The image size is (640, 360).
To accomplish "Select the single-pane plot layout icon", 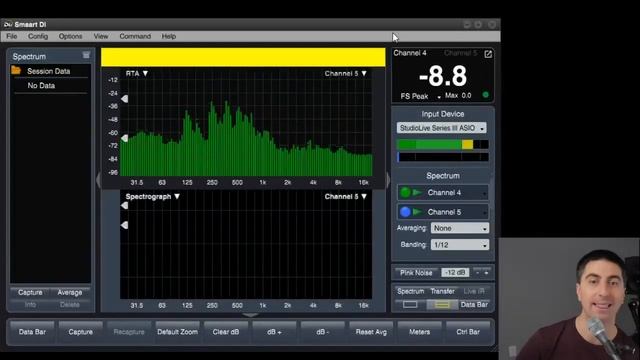I will pyautogui.click(x=410, y=304).
